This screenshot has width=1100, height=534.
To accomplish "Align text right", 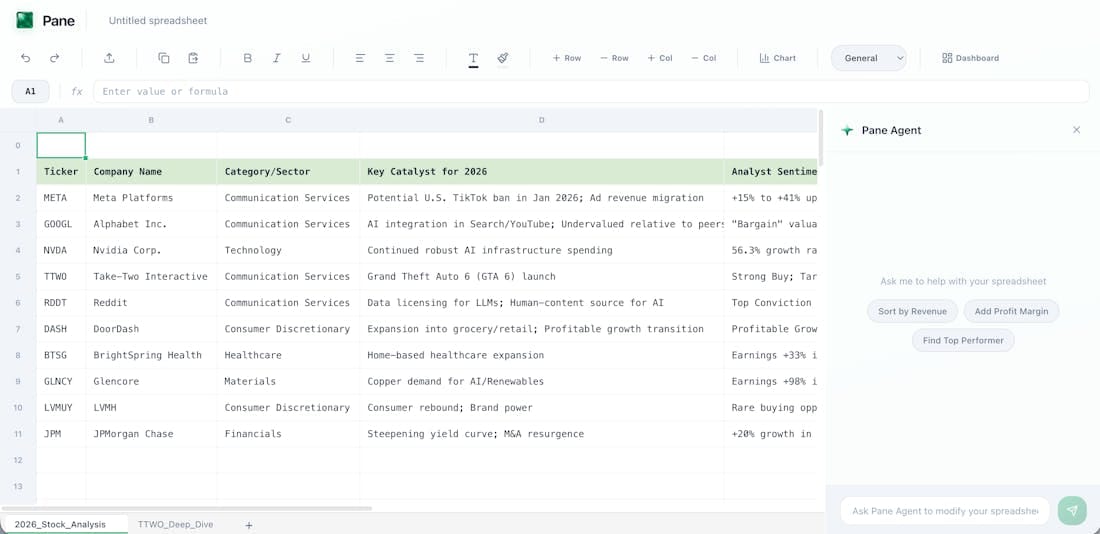I will coord(419,58).
